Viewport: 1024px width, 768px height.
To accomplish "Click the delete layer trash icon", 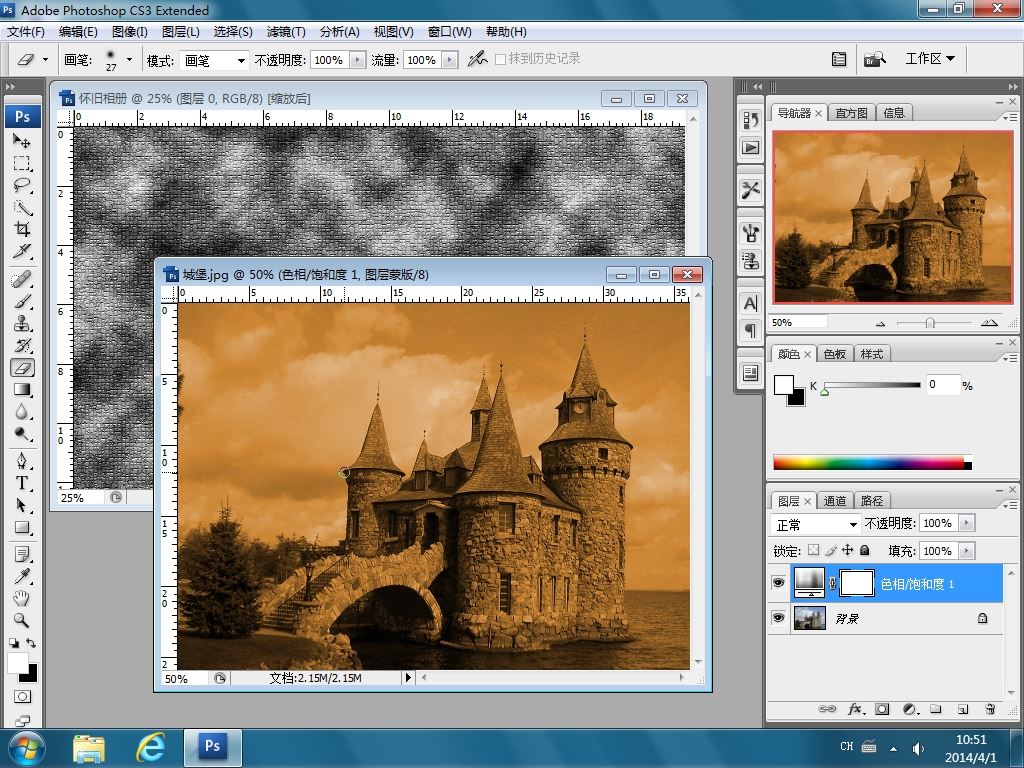I will coord(990,709).
